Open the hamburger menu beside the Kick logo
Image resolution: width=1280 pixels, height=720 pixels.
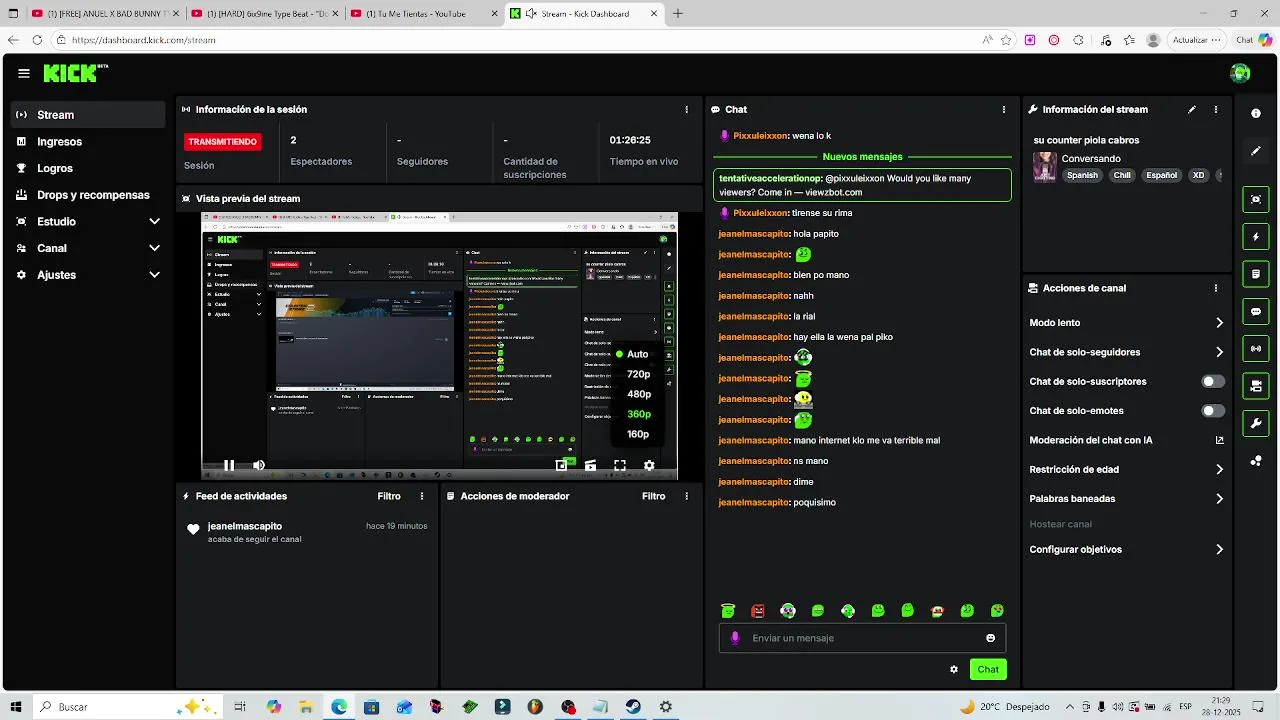coord(24,73)
